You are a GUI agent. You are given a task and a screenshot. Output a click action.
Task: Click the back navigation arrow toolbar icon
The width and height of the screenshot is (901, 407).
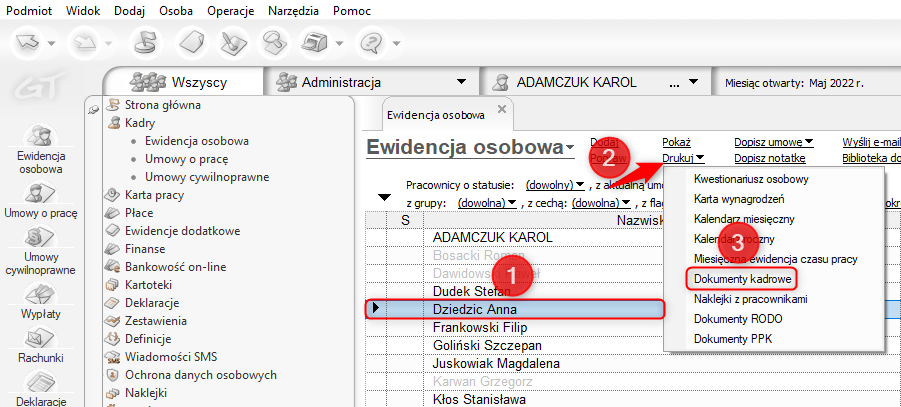point(27,43)
